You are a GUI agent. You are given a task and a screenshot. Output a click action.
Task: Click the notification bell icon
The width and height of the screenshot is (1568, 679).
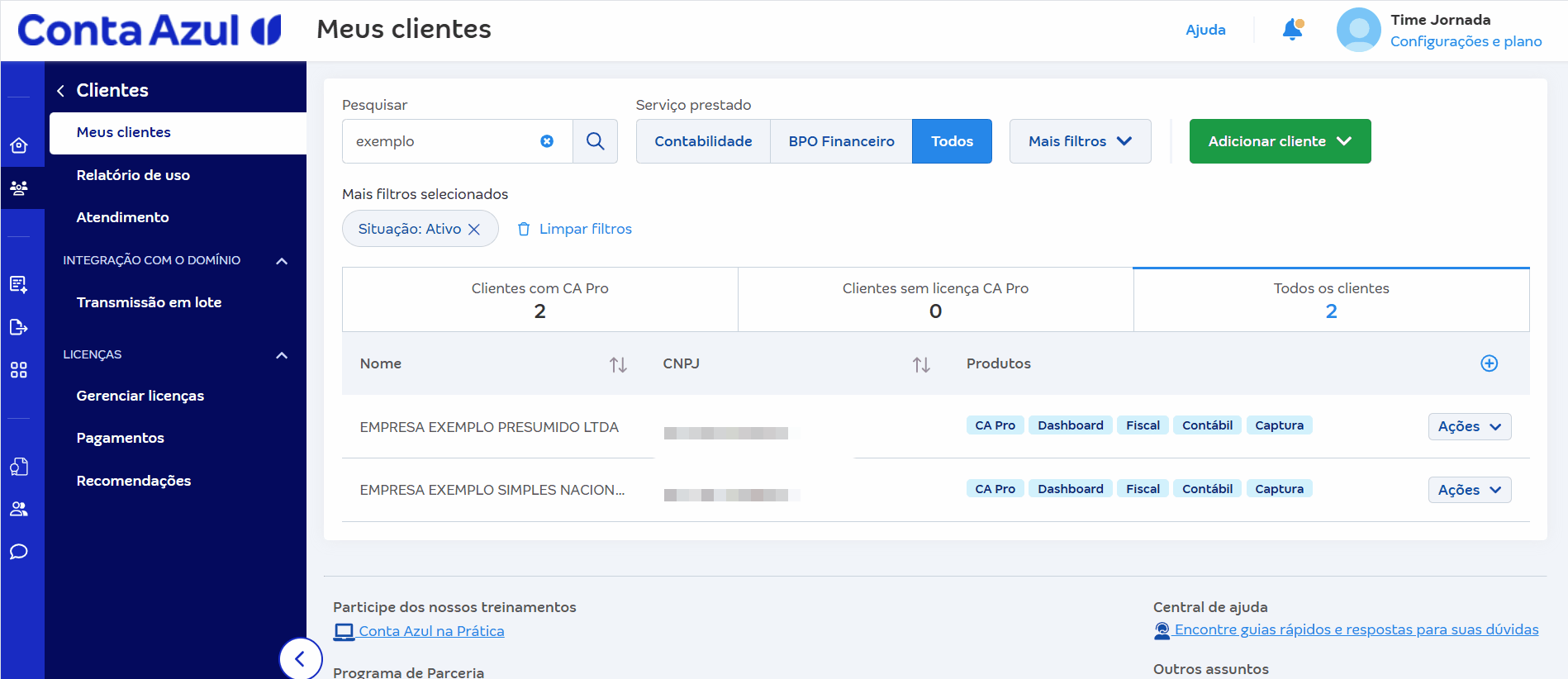click(1292, 30)
